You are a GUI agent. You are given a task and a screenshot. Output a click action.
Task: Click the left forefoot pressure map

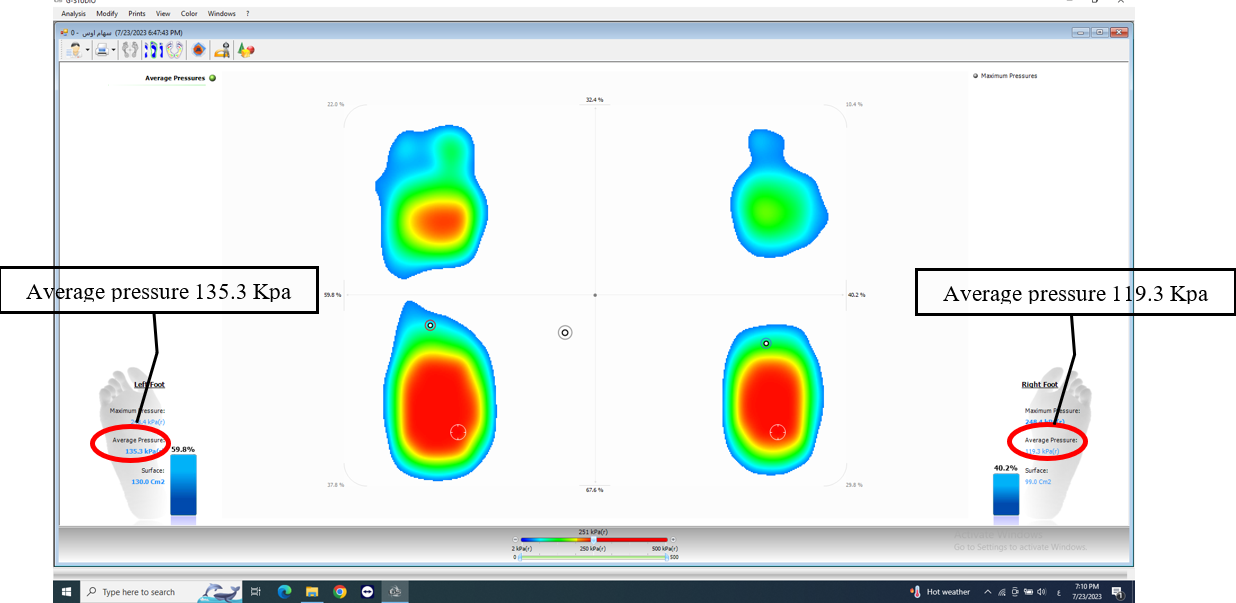pyautogui.click(x=432, y=203)
